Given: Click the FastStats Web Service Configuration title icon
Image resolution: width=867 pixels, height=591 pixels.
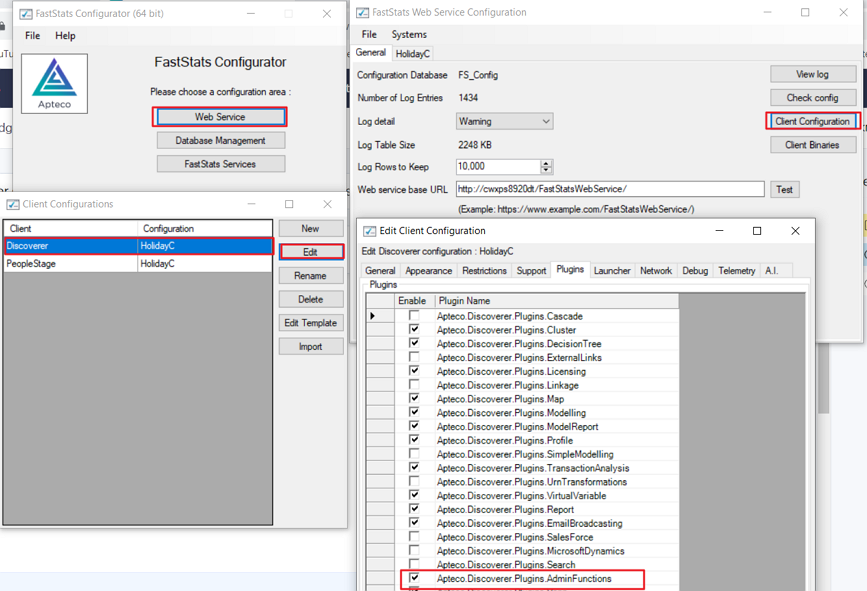Looking at the screenshot, I should (362, 12).
